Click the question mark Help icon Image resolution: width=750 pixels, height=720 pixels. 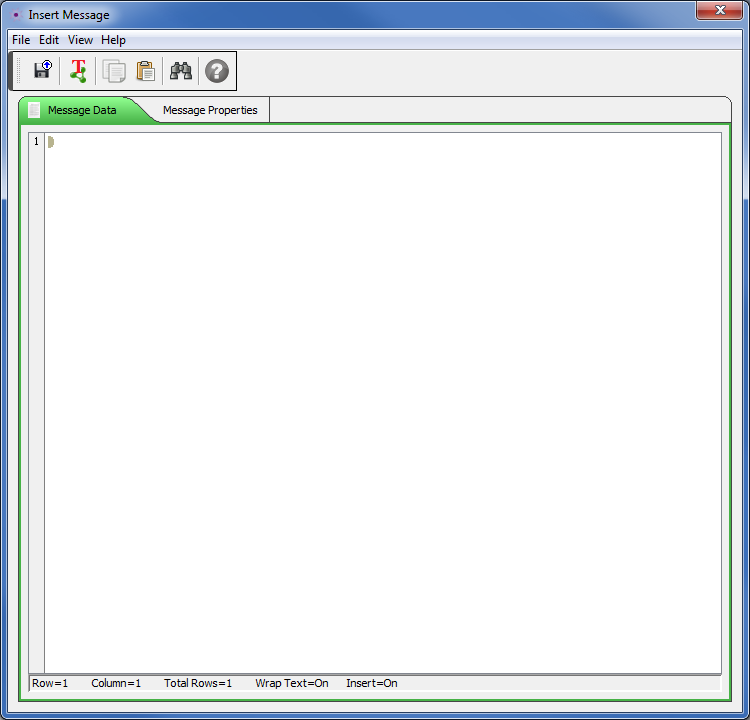pyautogui.click(x=217, y=71)
